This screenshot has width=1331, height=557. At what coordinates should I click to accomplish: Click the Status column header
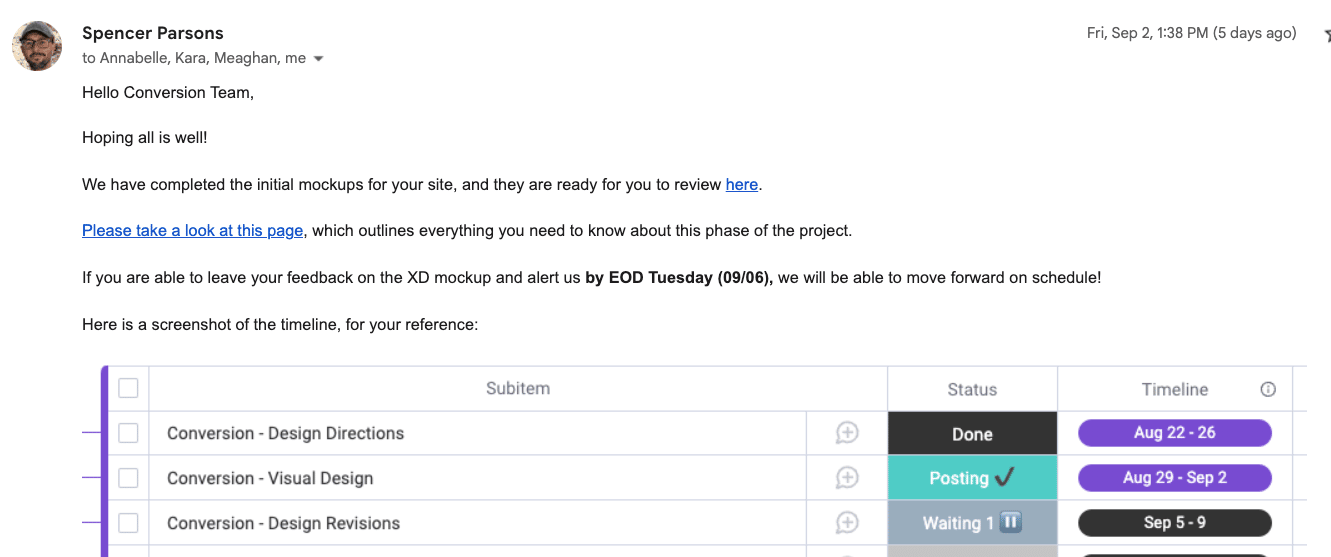coord(972,389)
